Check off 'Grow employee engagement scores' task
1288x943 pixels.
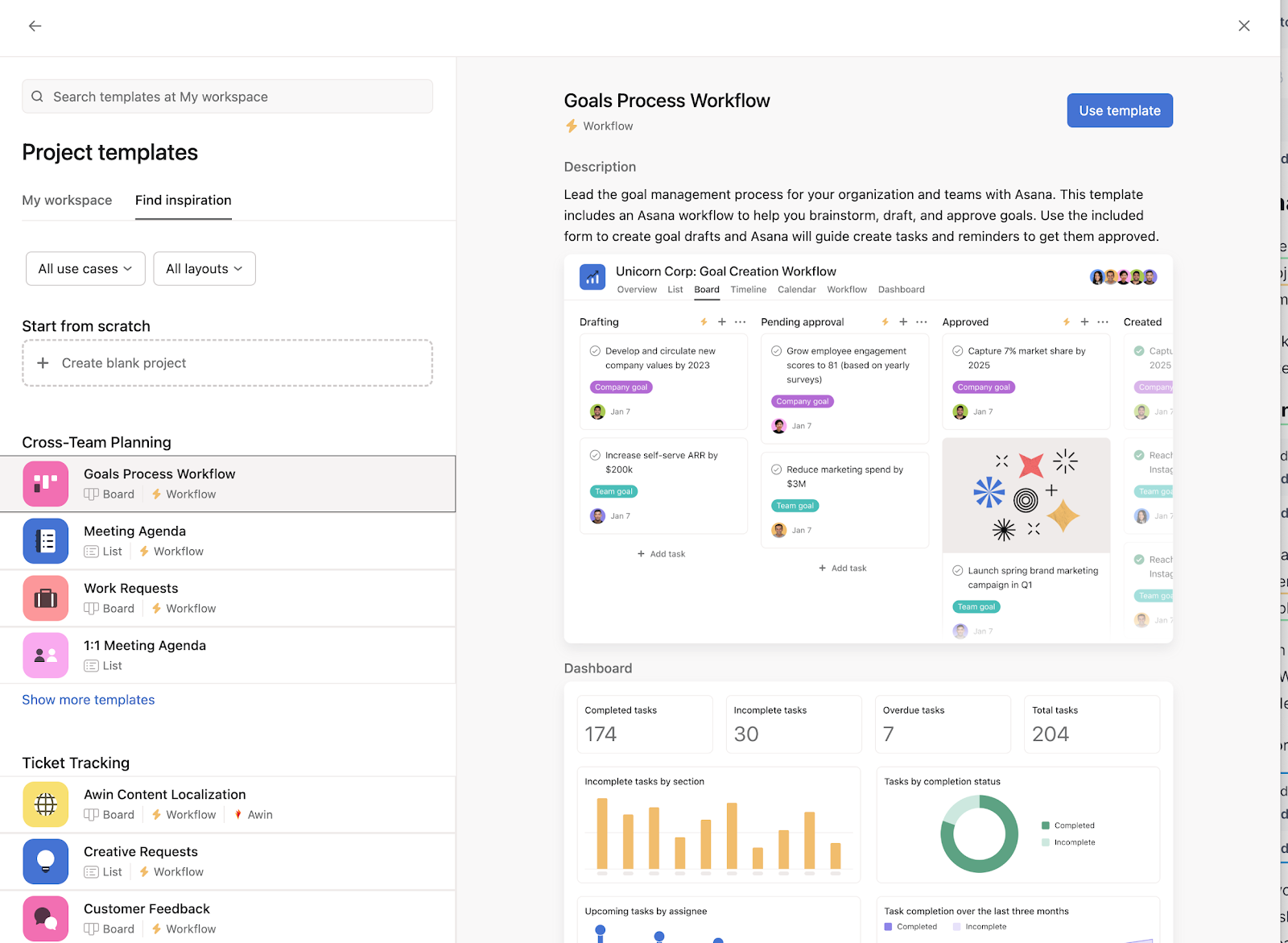tap(777, 351)
